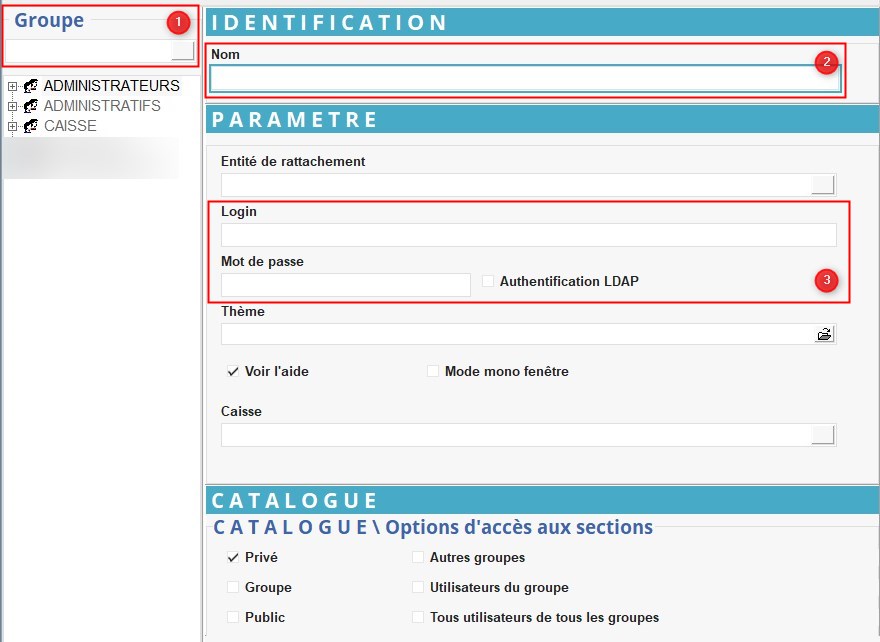The height and width of the screenshot is (642, 880).
Task: Click the ADMINISTRATEURS group icon
Action: point(31,86)
